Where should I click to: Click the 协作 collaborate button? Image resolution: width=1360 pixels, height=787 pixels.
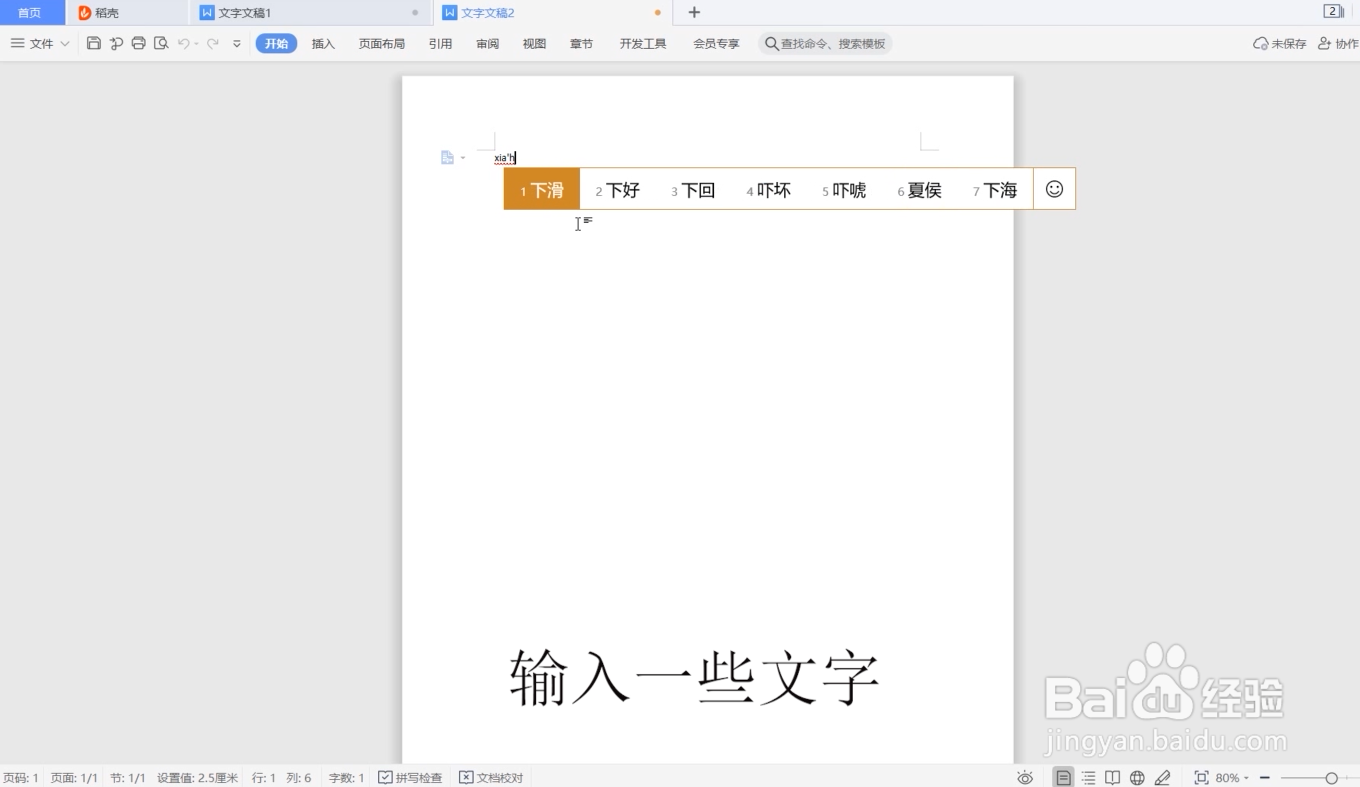tap(1340, 43)
